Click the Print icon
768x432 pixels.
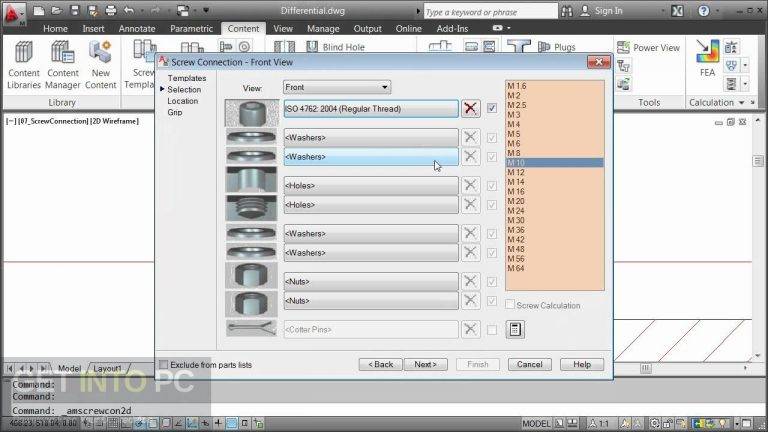[x=111, y=10]
